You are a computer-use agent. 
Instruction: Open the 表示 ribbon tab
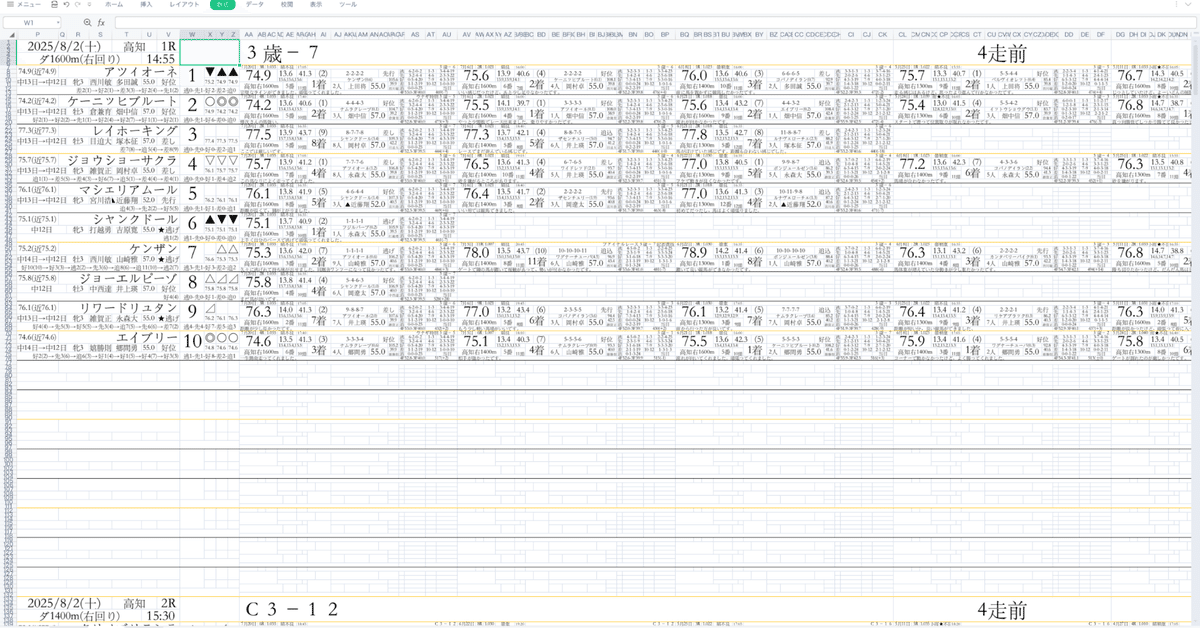coord(316,5)
